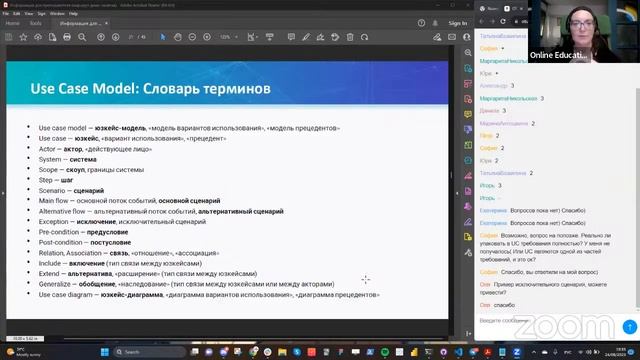Click the chat panel vertical scrollbar
This screenshot has width=640, height=360.
pyautogui.click(x=638, y=198)
